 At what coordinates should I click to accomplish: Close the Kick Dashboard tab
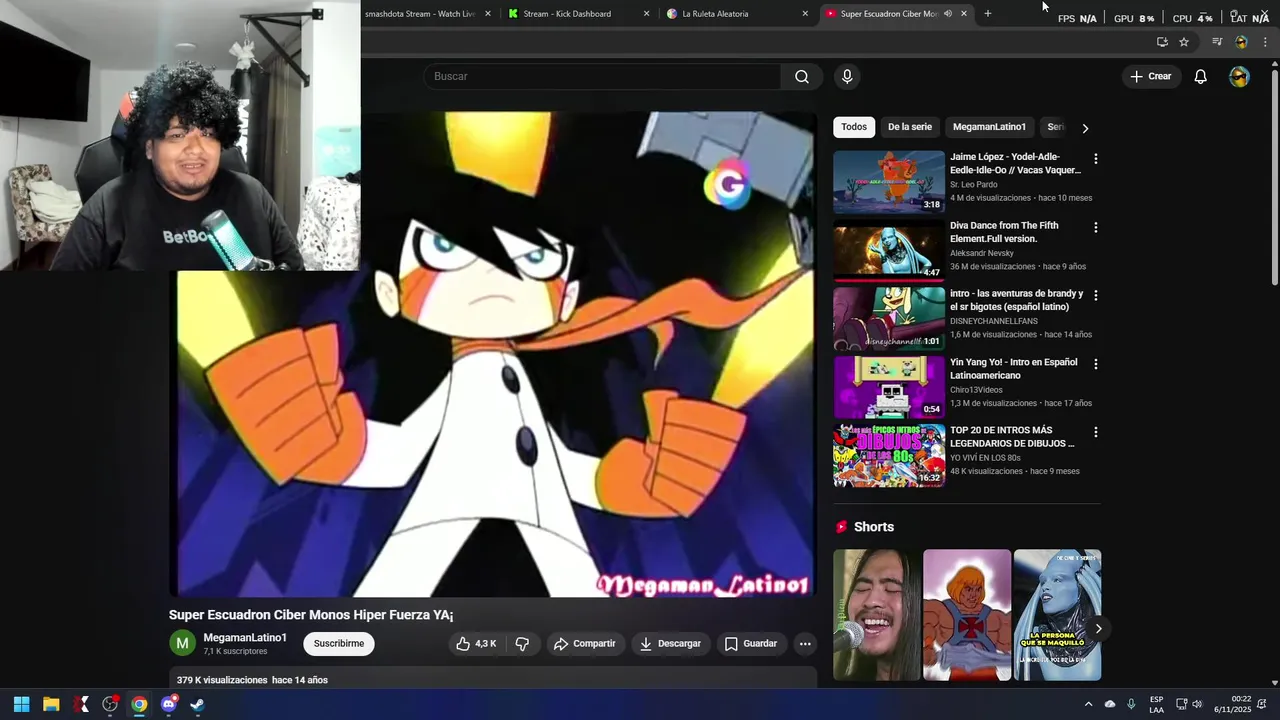point(646,14)
